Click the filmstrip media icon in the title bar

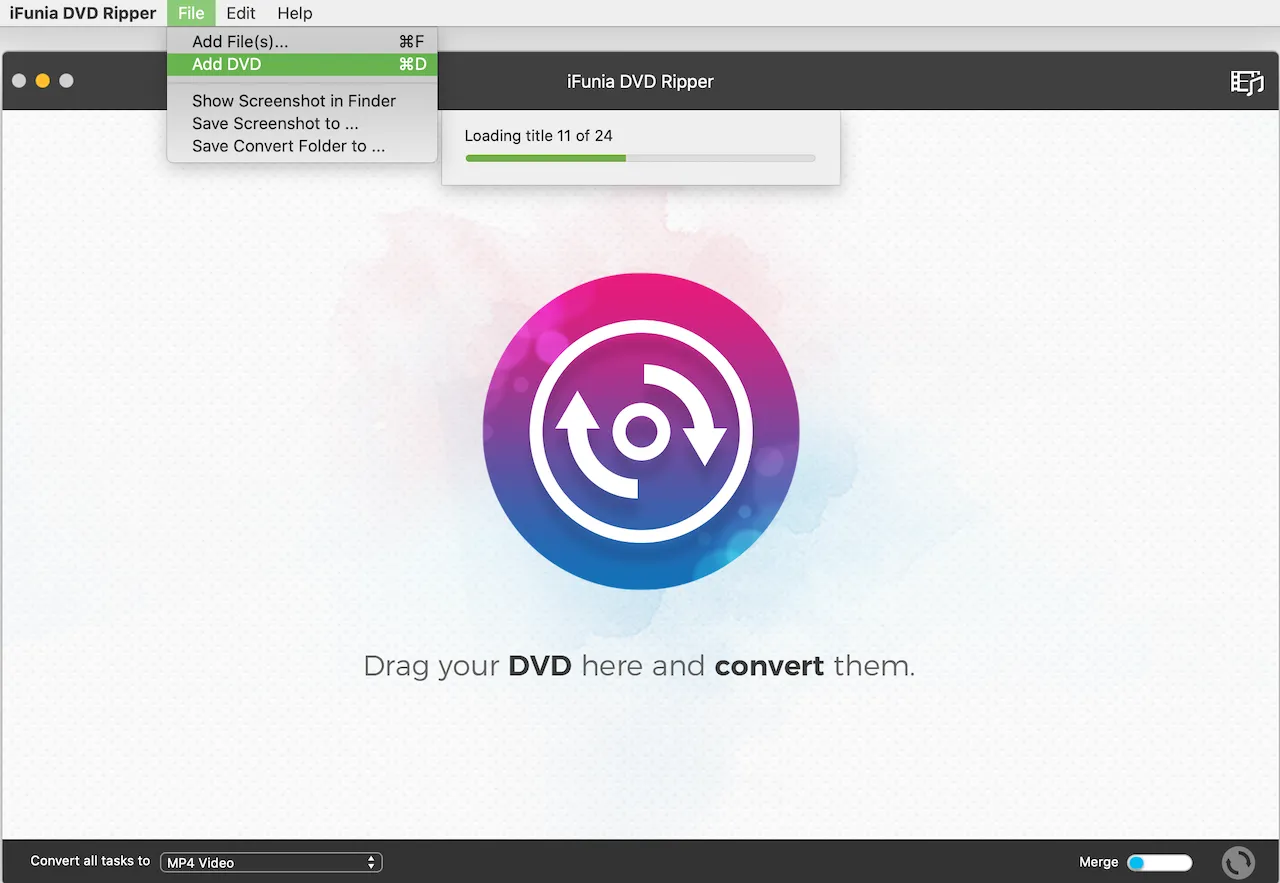pos(1247,83)
